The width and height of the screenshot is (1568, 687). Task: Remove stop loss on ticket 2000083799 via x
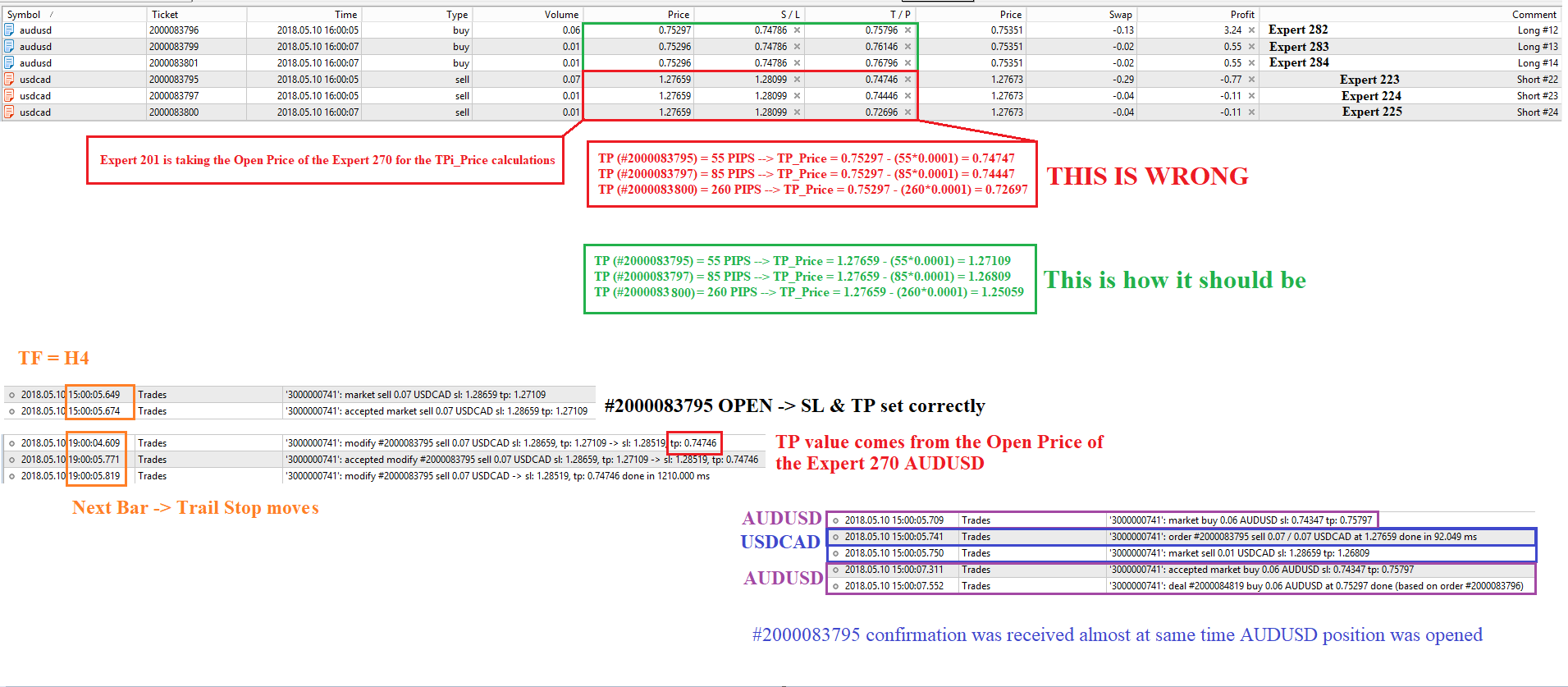coord(797,47)
